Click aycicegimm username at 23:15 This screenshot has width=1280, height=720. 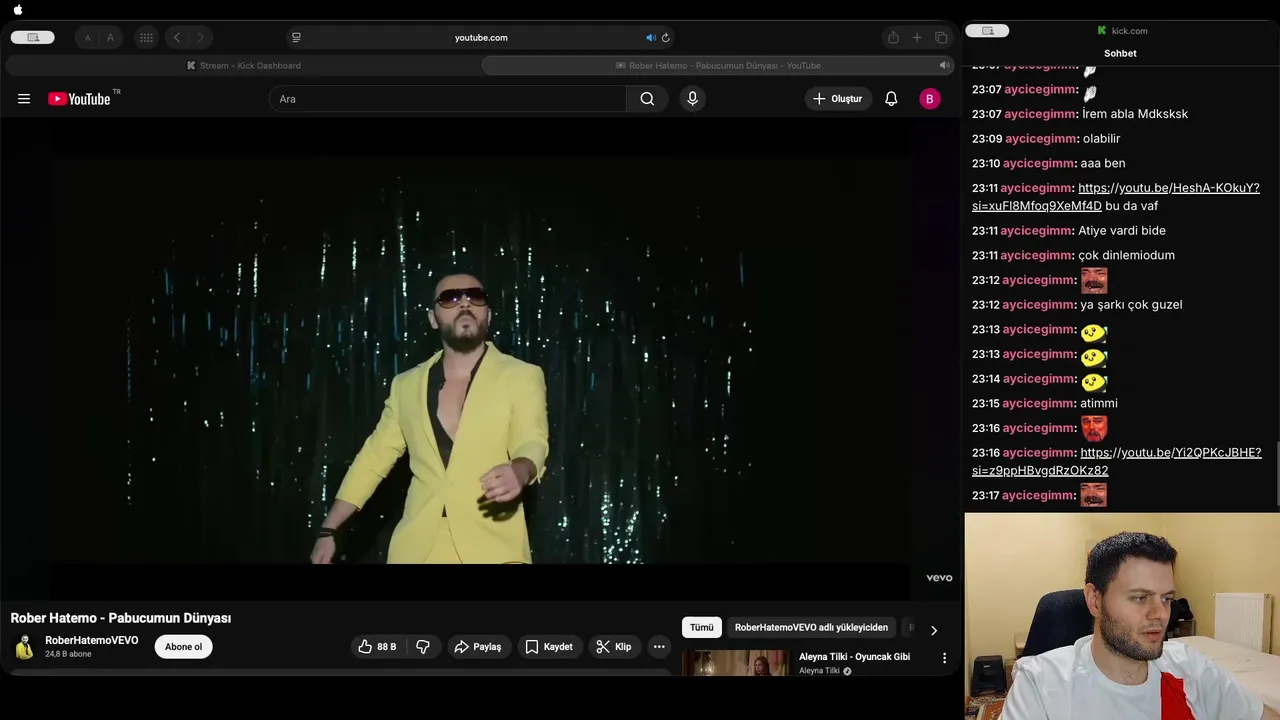1038,404
